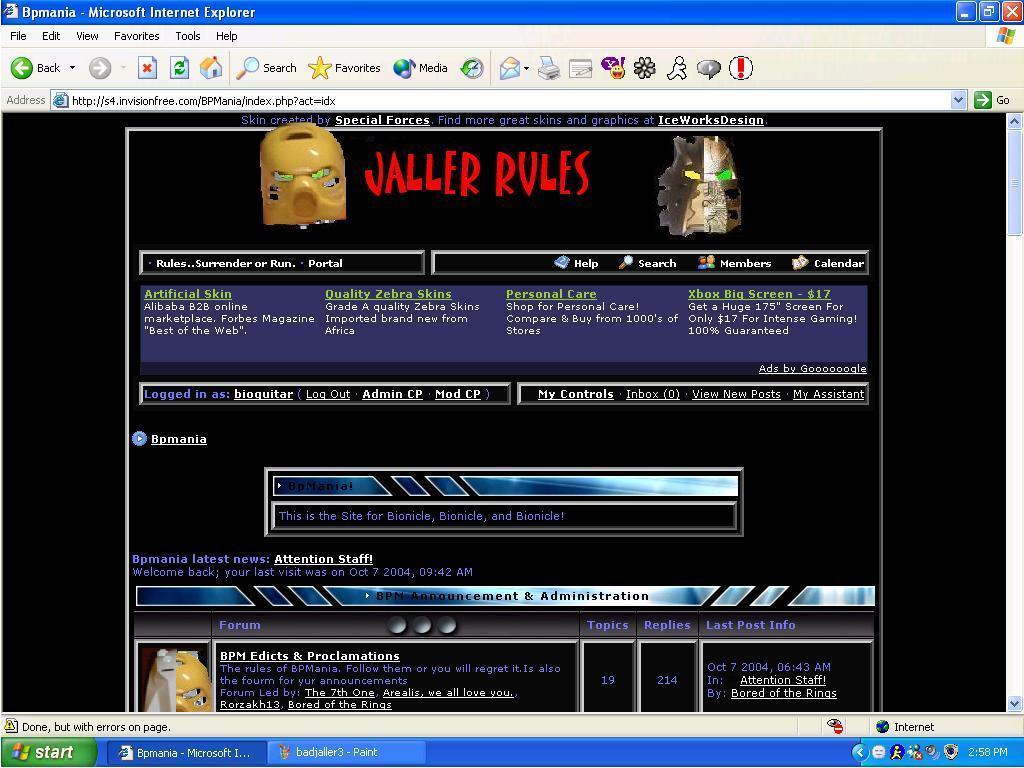
Task: Click the greyed Forward arrow button
Action: click(x=100, y=68)
